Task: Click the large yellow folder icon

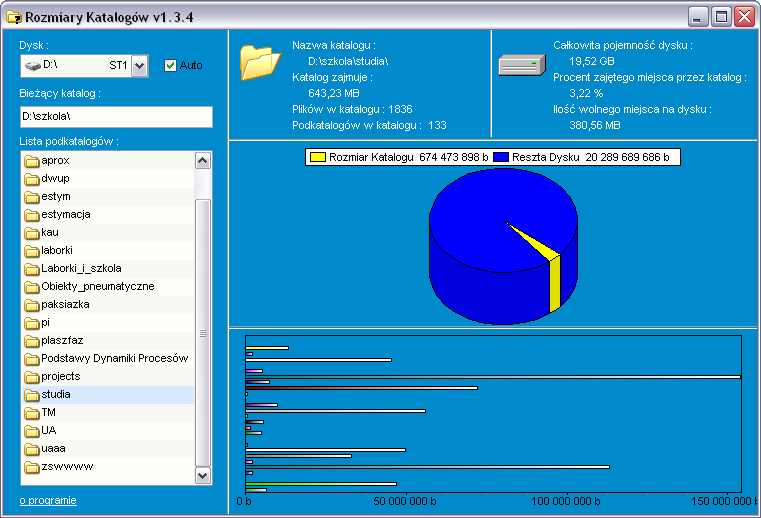Action: pos(260,63)
